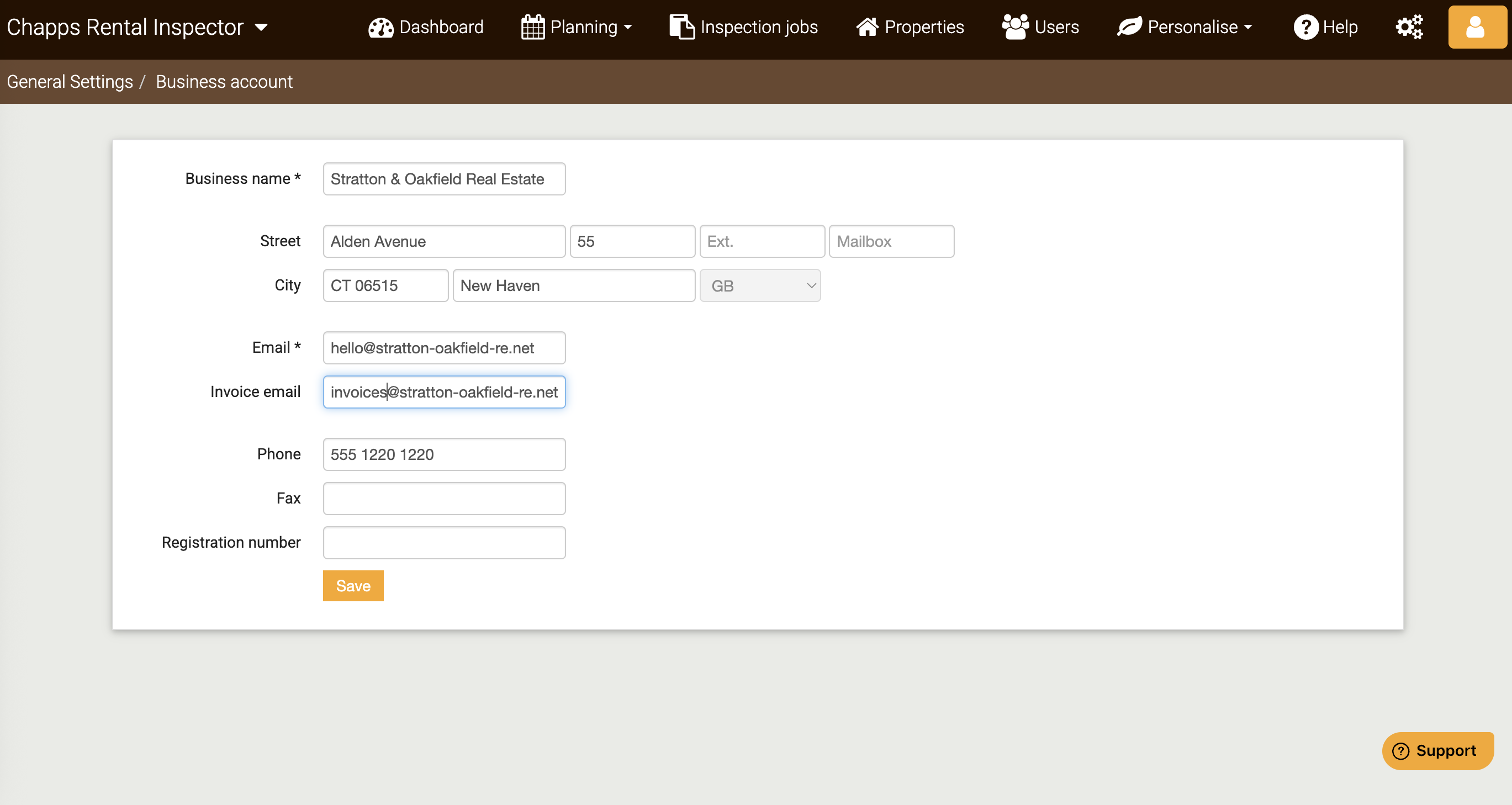Screen dimensions: 1512x805
Task: Click the Properties house icon
Action: [866, 27]
